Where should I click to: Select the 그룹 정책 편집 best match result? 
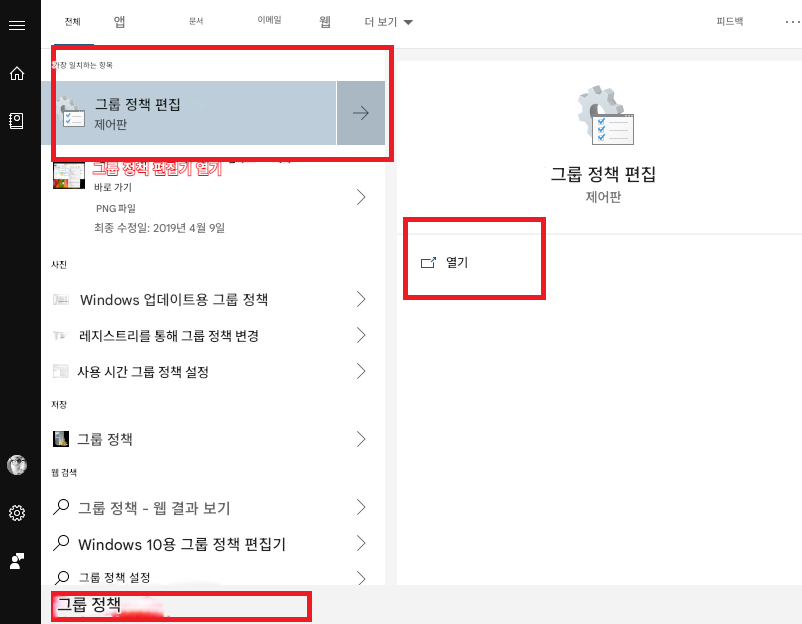point(188,113)
